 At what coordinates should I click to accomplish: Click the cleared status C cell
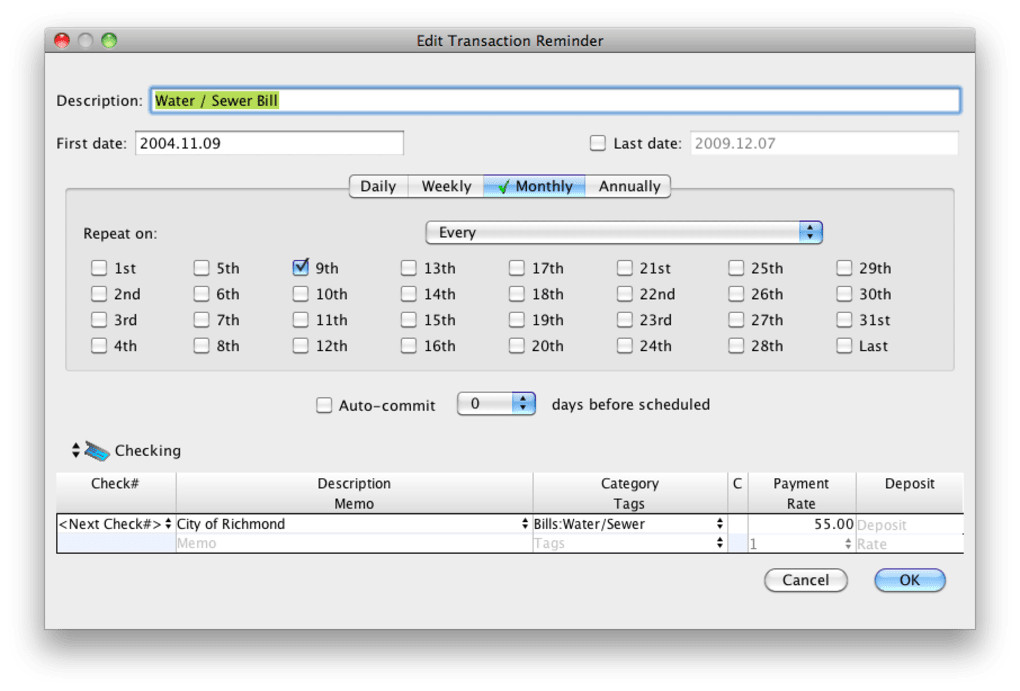point(738,524)
